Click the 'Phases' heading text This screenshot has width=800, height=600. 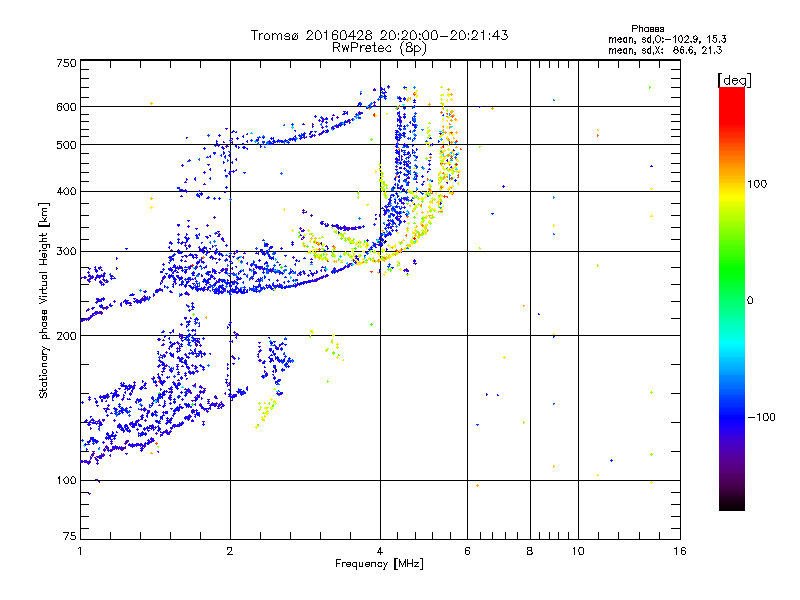[647, 29]
